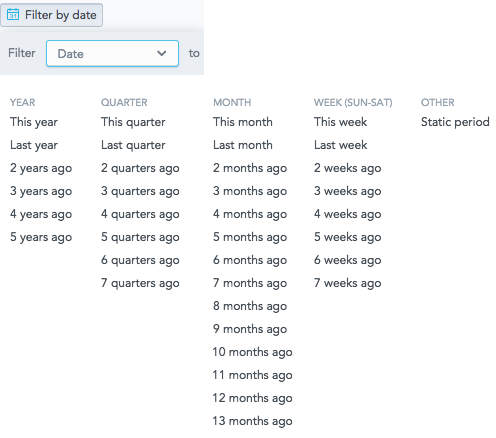Click the Date dropdown chevron arrow

pyautogui.click(x=162, y=53)
